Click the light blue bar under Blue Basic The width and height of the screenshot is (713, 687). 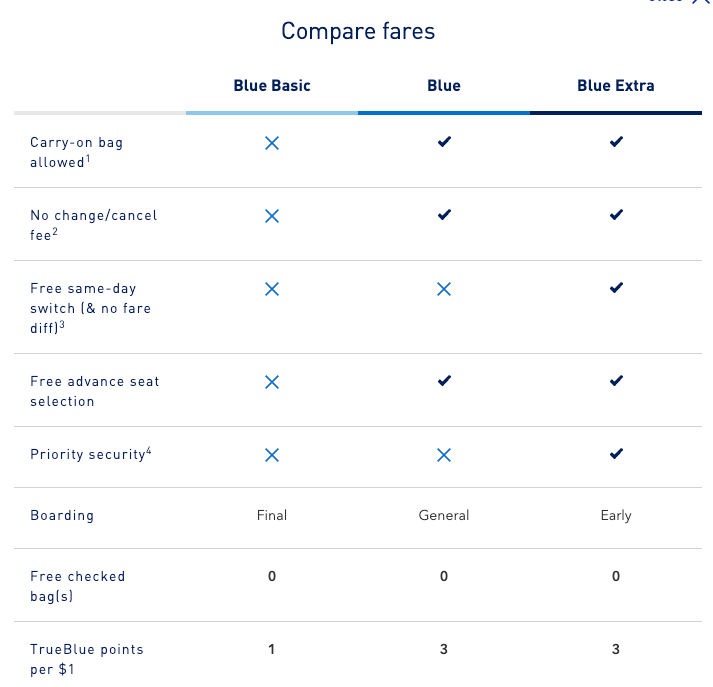click(x=272, y=113)
